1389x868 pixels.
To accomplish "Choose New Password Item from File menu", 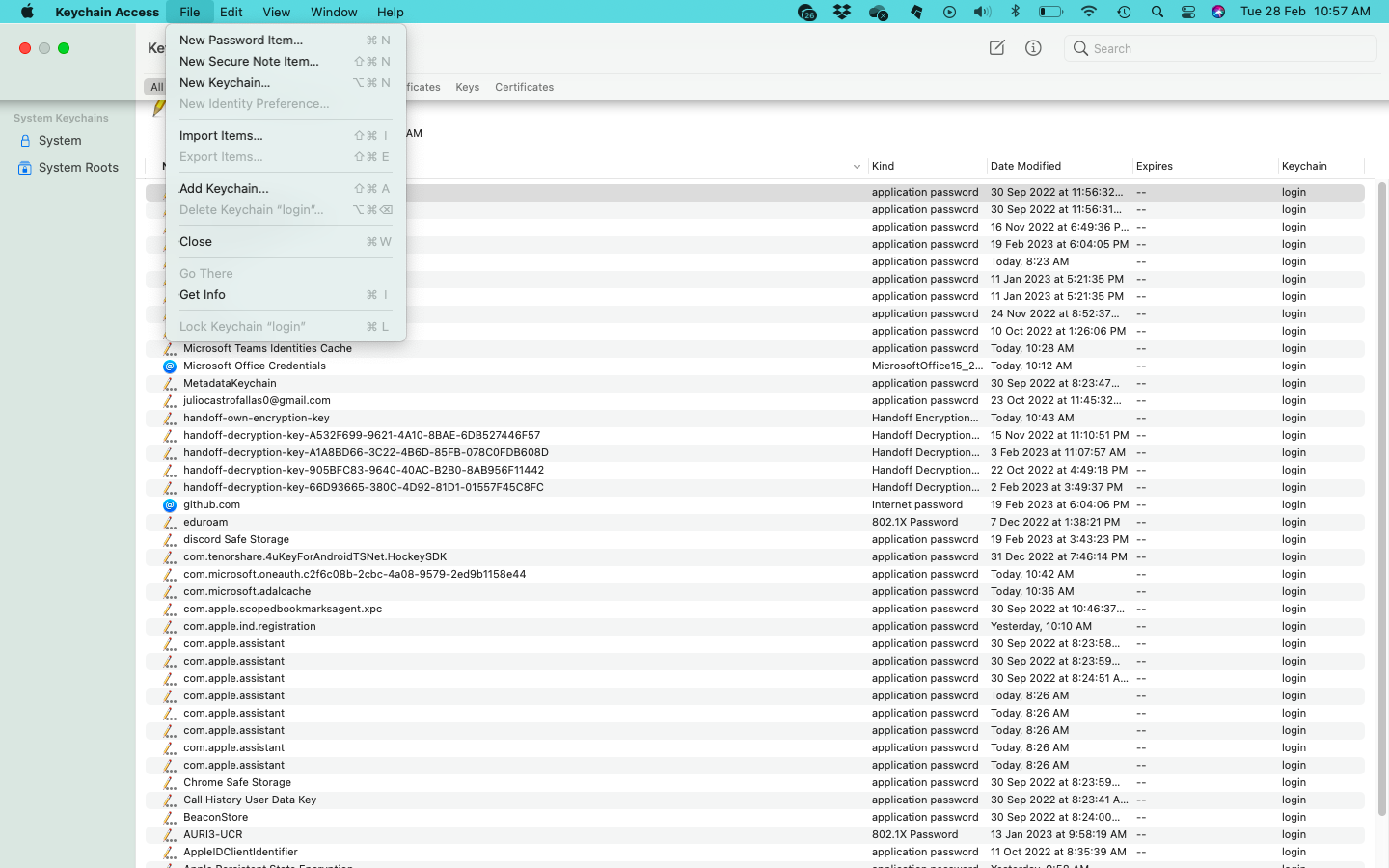I will point(241,41).
